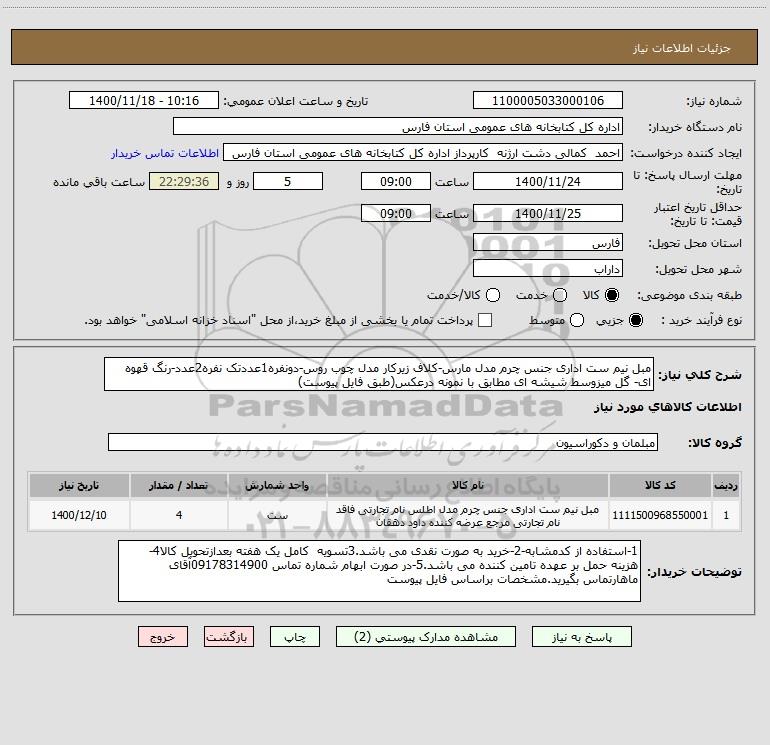Screen dimensions: 770x745
Task: Choose the جزیی purchase type radio
Action: click(635, 320)
